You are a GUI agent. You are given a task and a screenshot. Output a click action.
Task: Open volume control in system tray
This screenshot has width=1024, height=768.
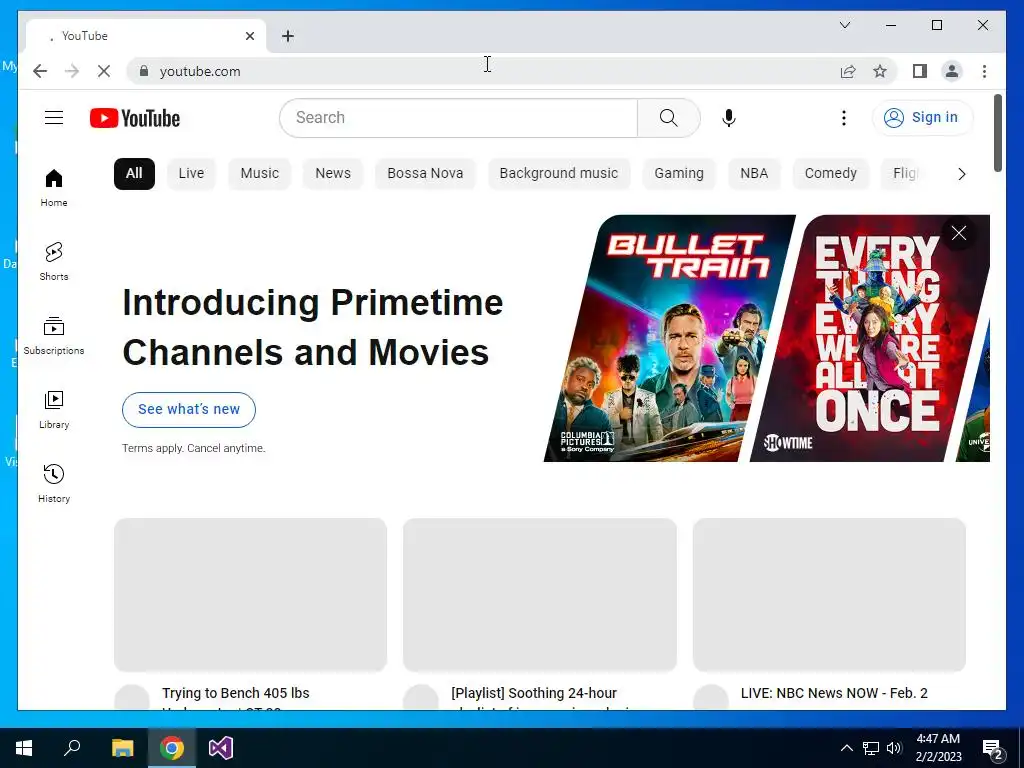click(894, 748)
